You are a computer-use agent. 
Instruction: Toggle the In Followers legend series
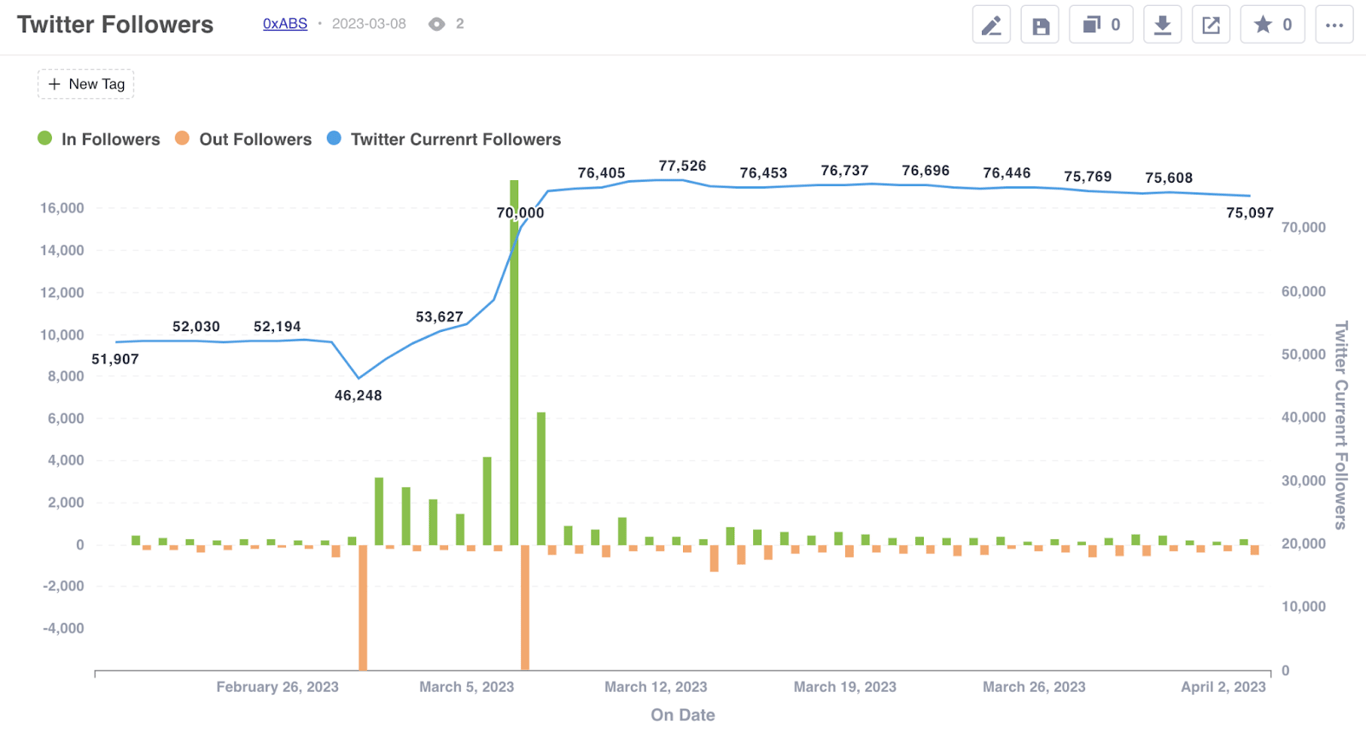[98, 139]
